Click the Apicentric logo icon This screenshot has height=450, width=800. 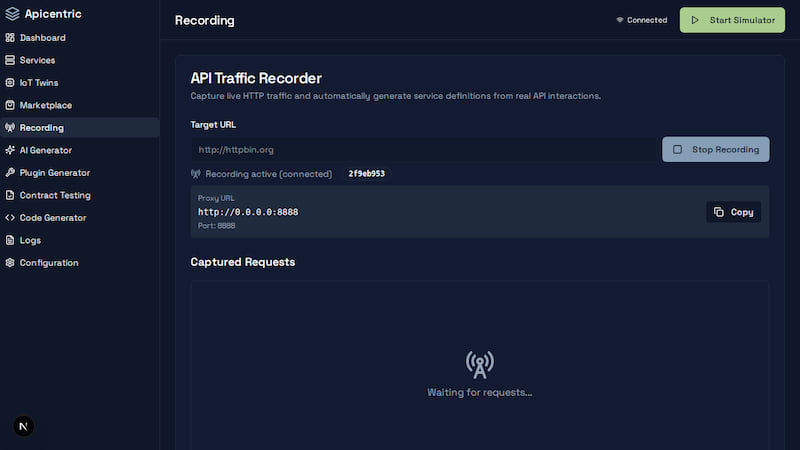[x=11, y=14]
